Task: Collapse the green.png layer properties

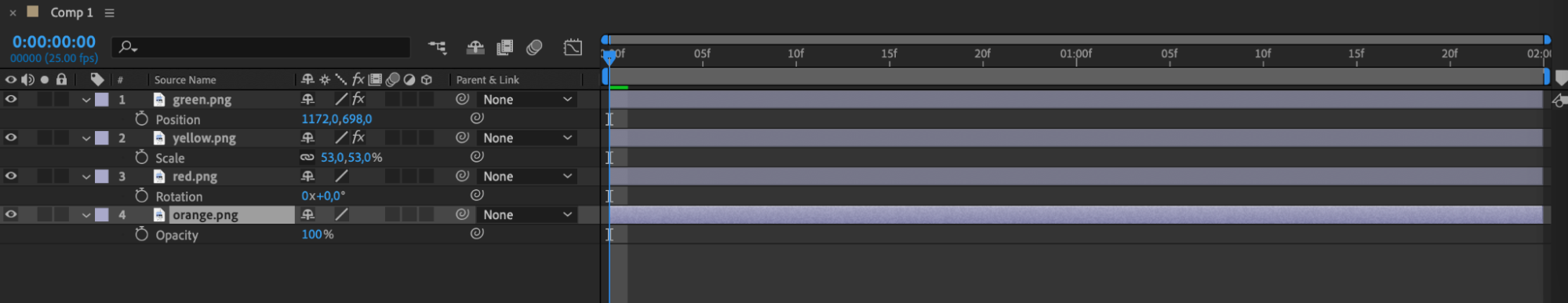Action: [86, 100]
